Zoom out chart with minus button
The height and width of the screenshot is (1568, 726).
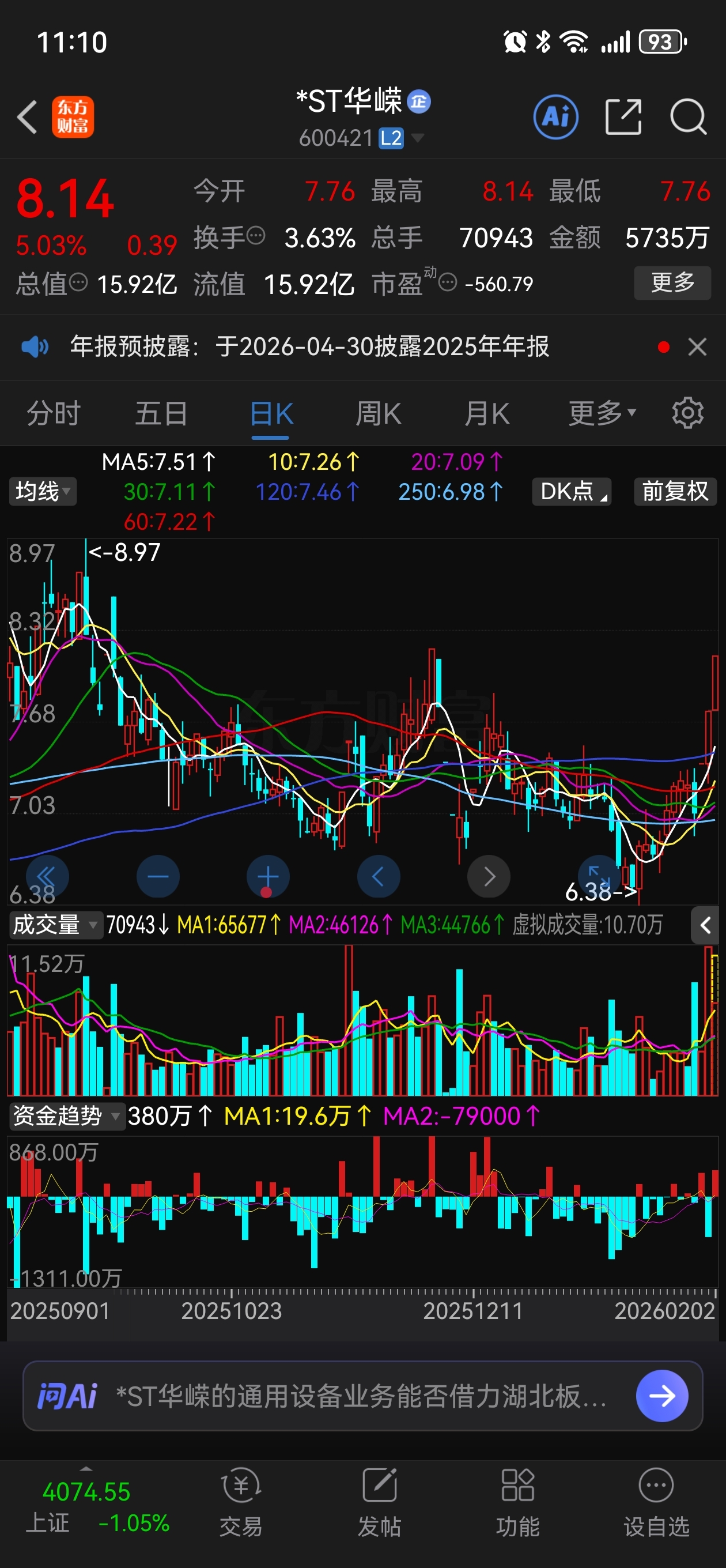click(158, 876)
